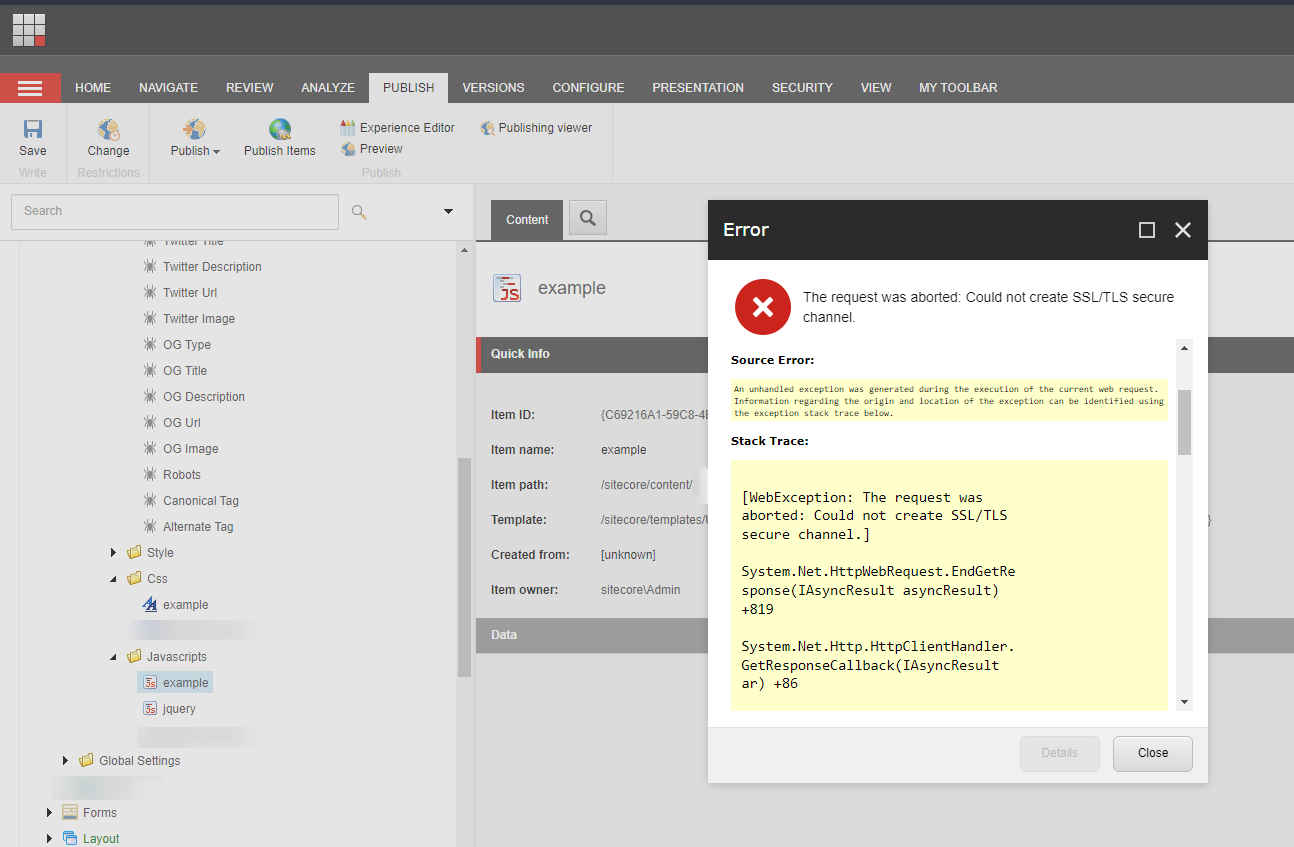1294x847 pixels.
Task: Switch to the HOME ribbon tab
Action: 93,88
